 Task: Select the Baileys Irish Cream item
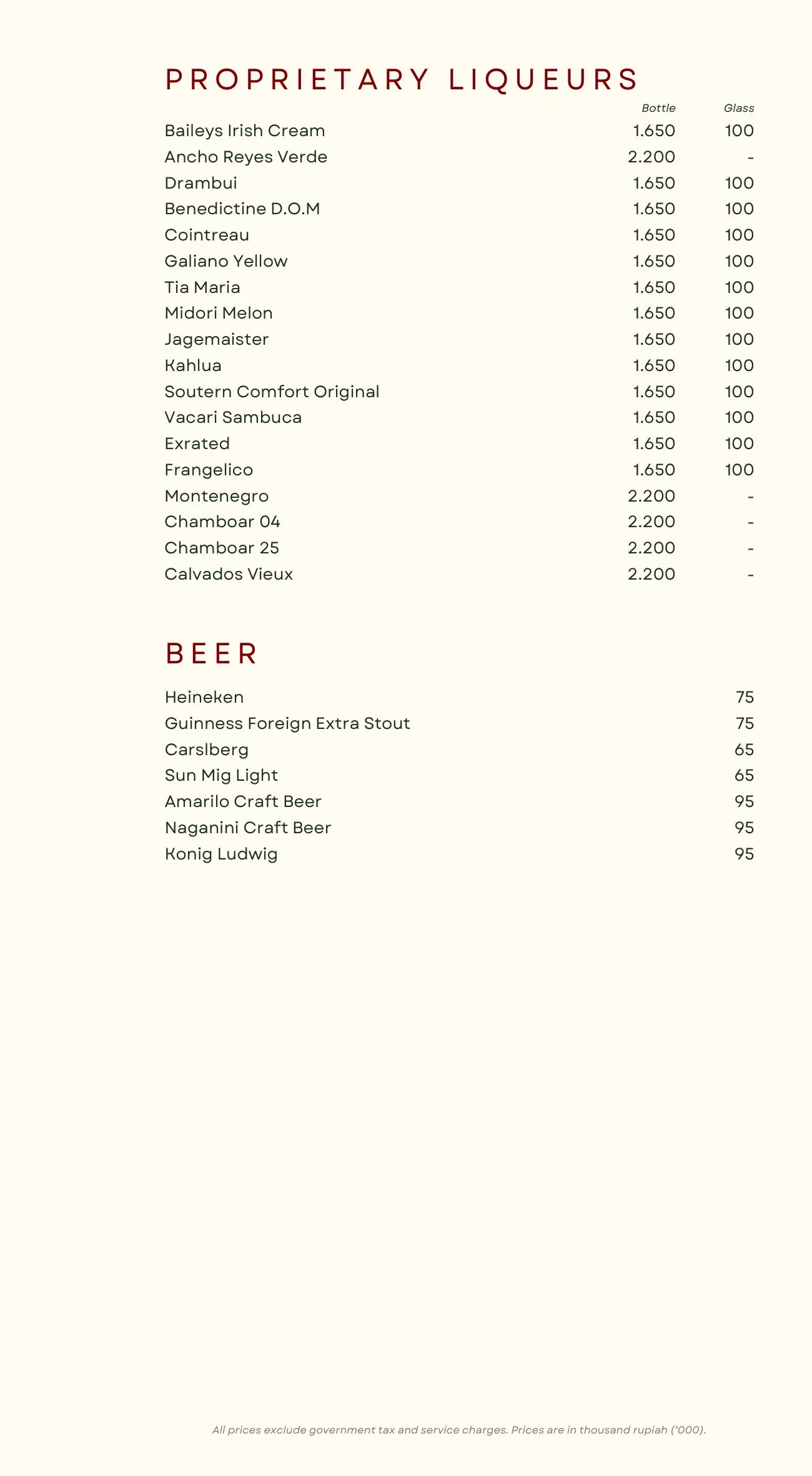(x=245, y=131)
